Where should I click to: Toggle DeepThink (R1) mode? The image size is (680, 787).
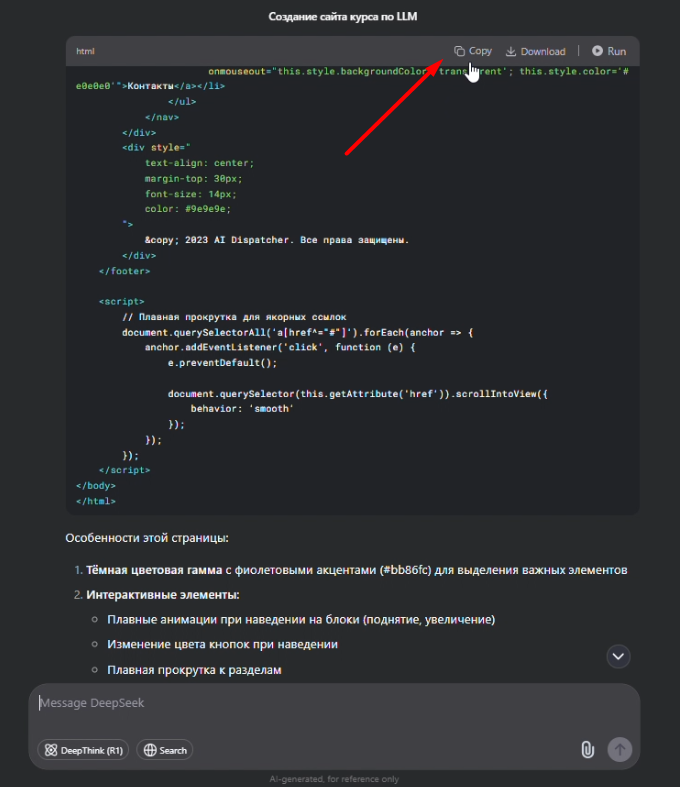[x=83, y=750]
